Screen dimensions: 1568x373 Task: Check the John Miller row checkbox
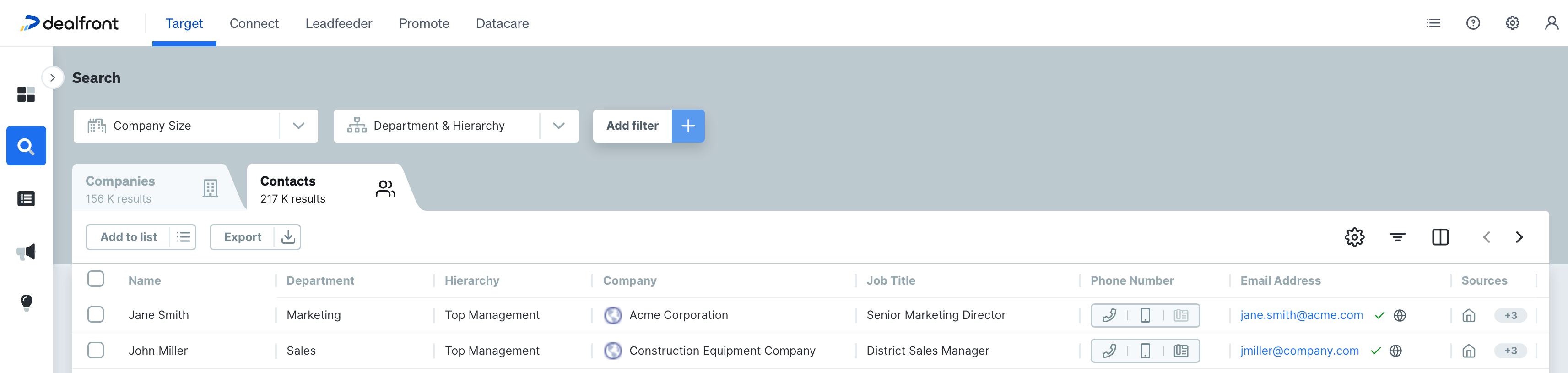click(96, 350)
